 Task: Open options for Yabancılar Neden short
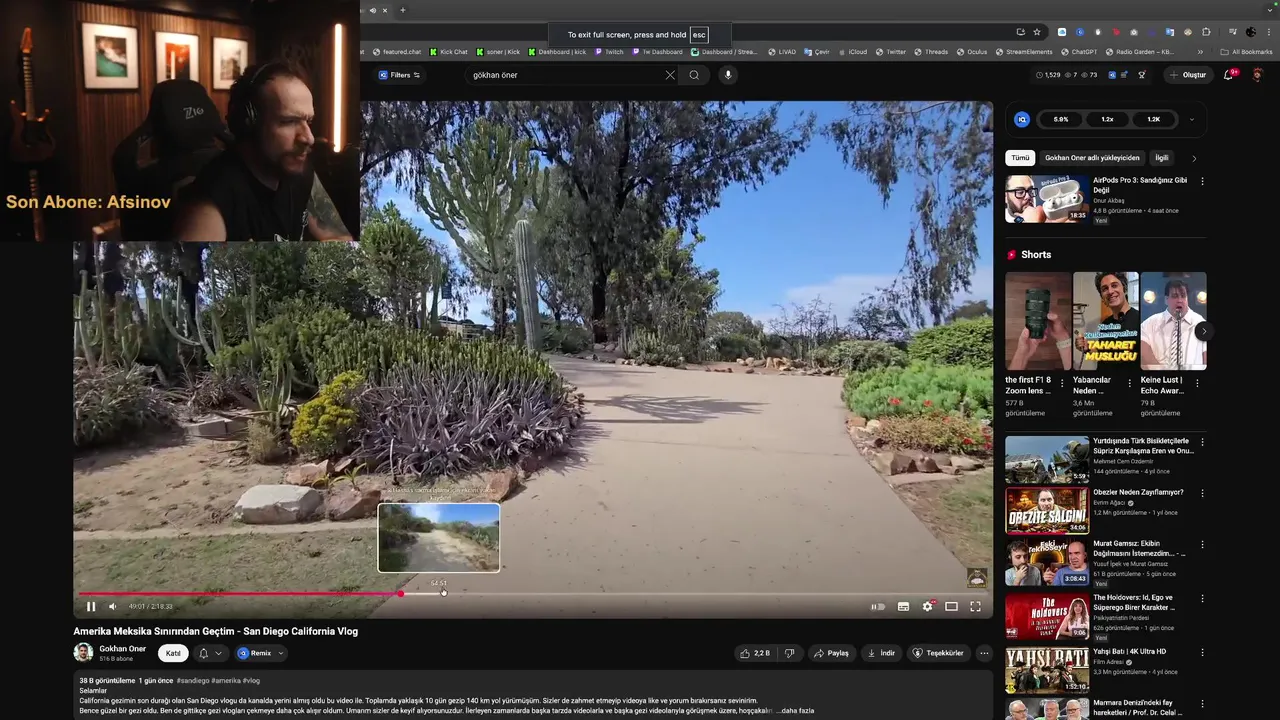pos(1130,382)
